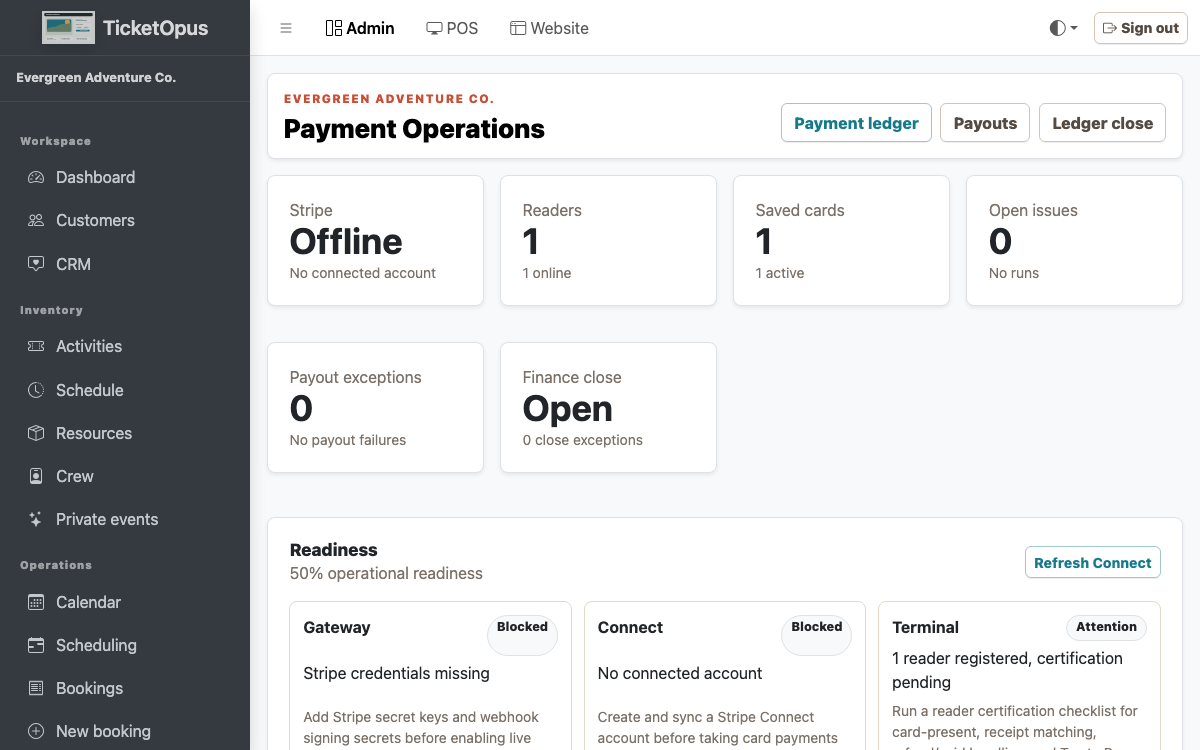1200x750 pixels.
Task: Click the Bookings list icon
Action: coord(36,688)
